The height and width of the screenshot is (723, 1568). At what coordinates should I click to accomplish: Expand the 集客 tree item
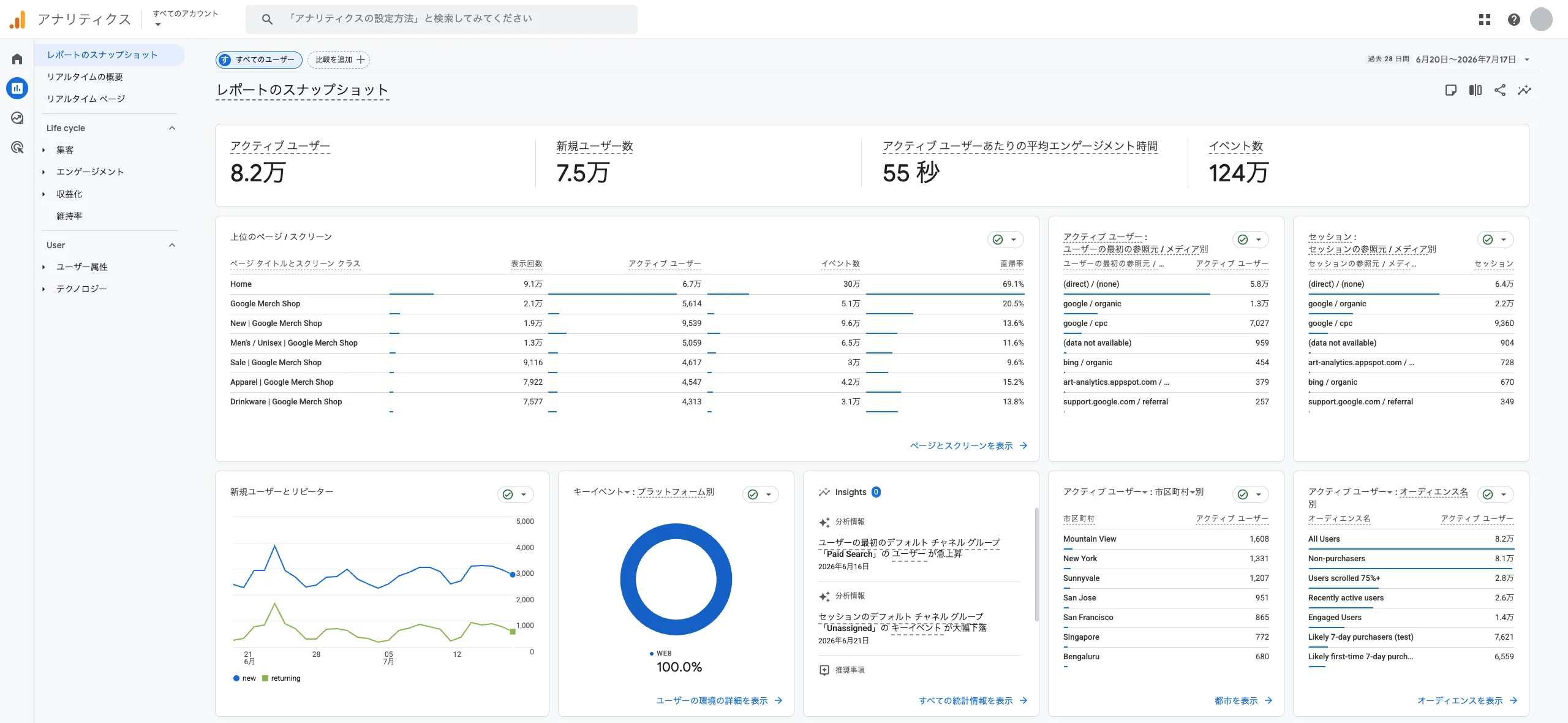tap(43, 150)
